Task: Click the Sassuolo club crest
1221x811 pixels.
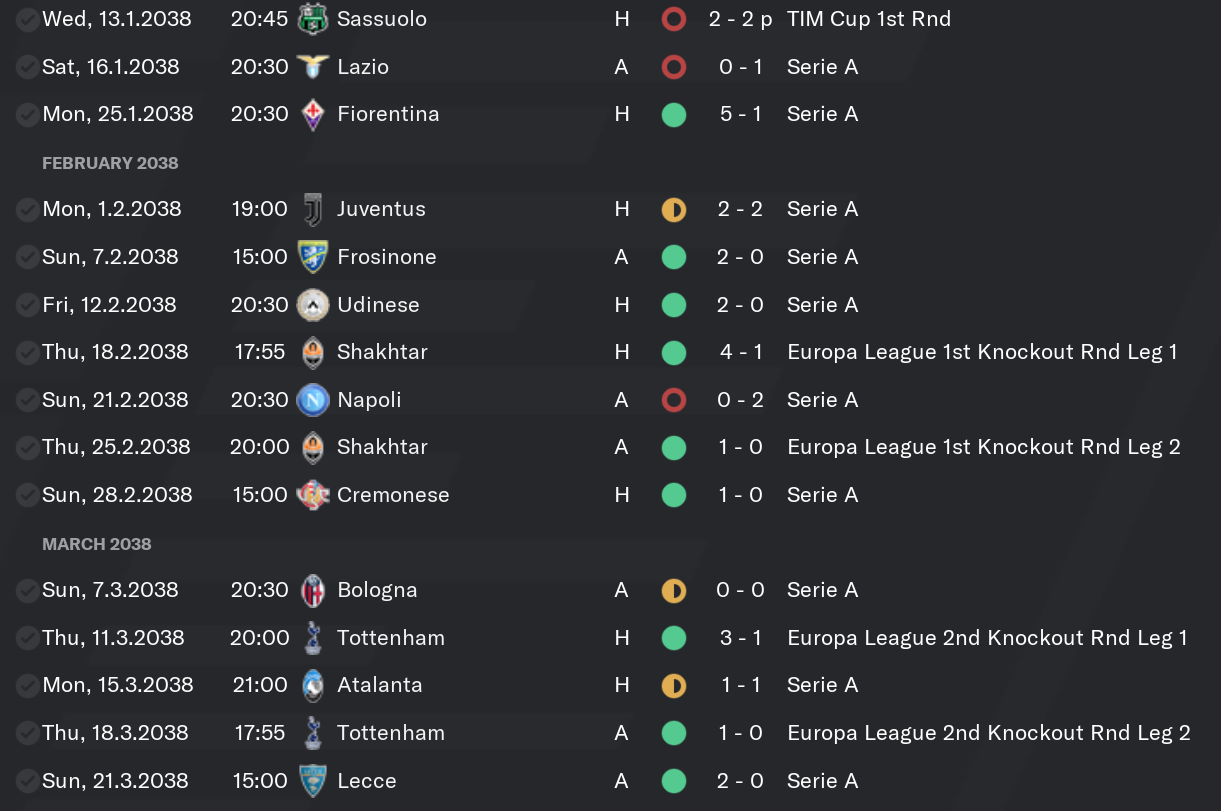Action: pyautogui.click(x=313, y=19)
